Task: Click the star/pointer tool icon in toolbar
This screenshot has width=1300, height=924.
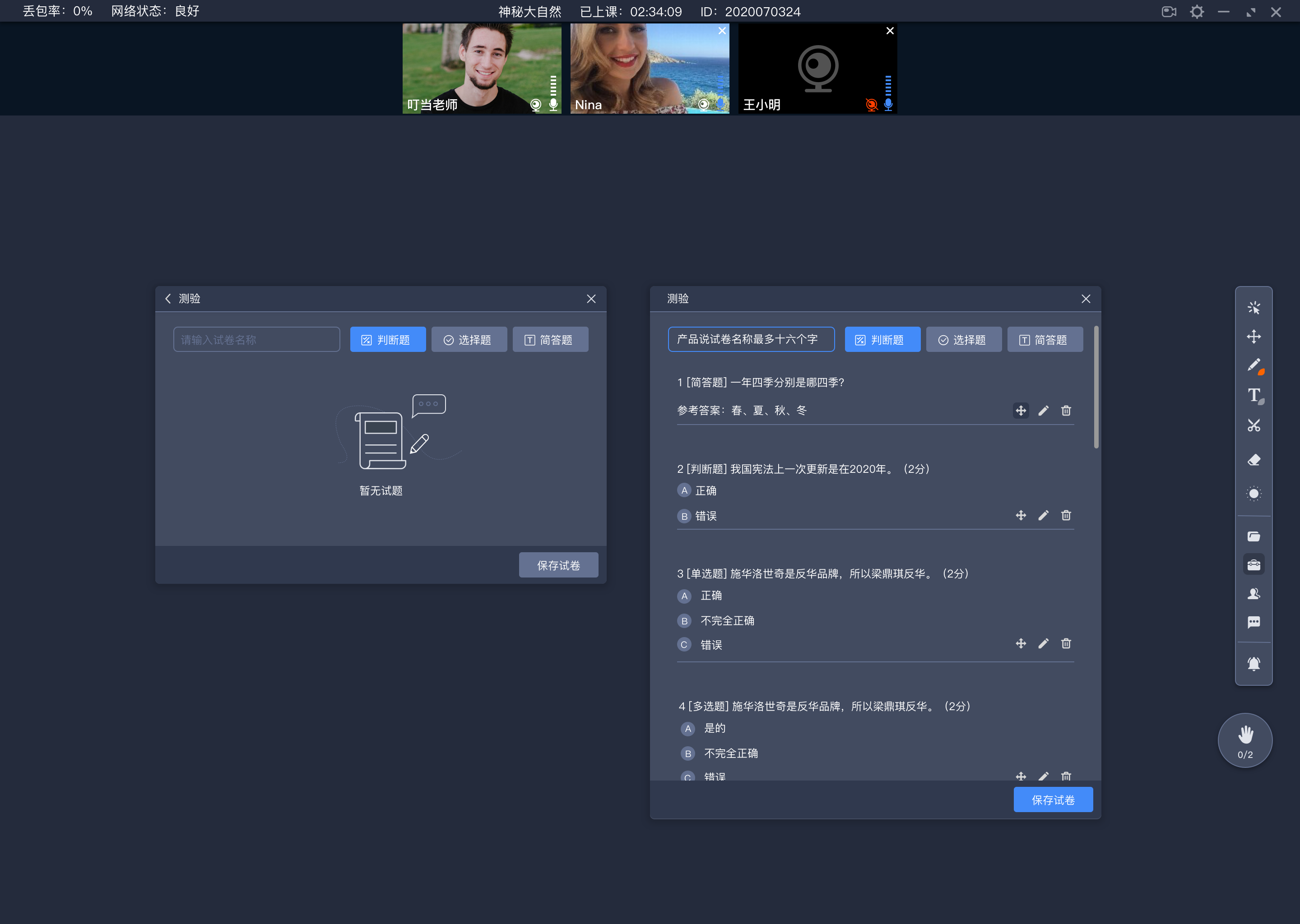Action: [1254, 307]
